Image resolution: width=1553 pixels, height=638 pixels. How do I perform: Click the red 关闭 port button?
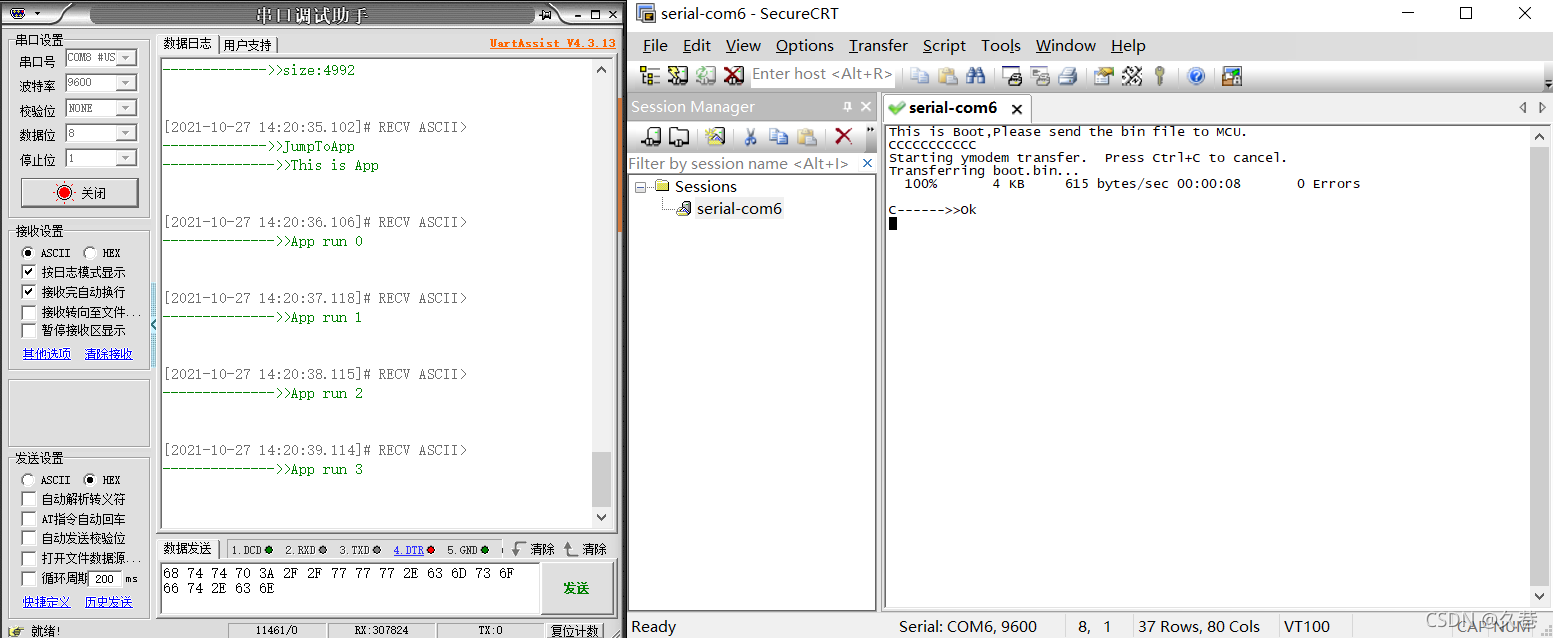[x=80, y=193]
